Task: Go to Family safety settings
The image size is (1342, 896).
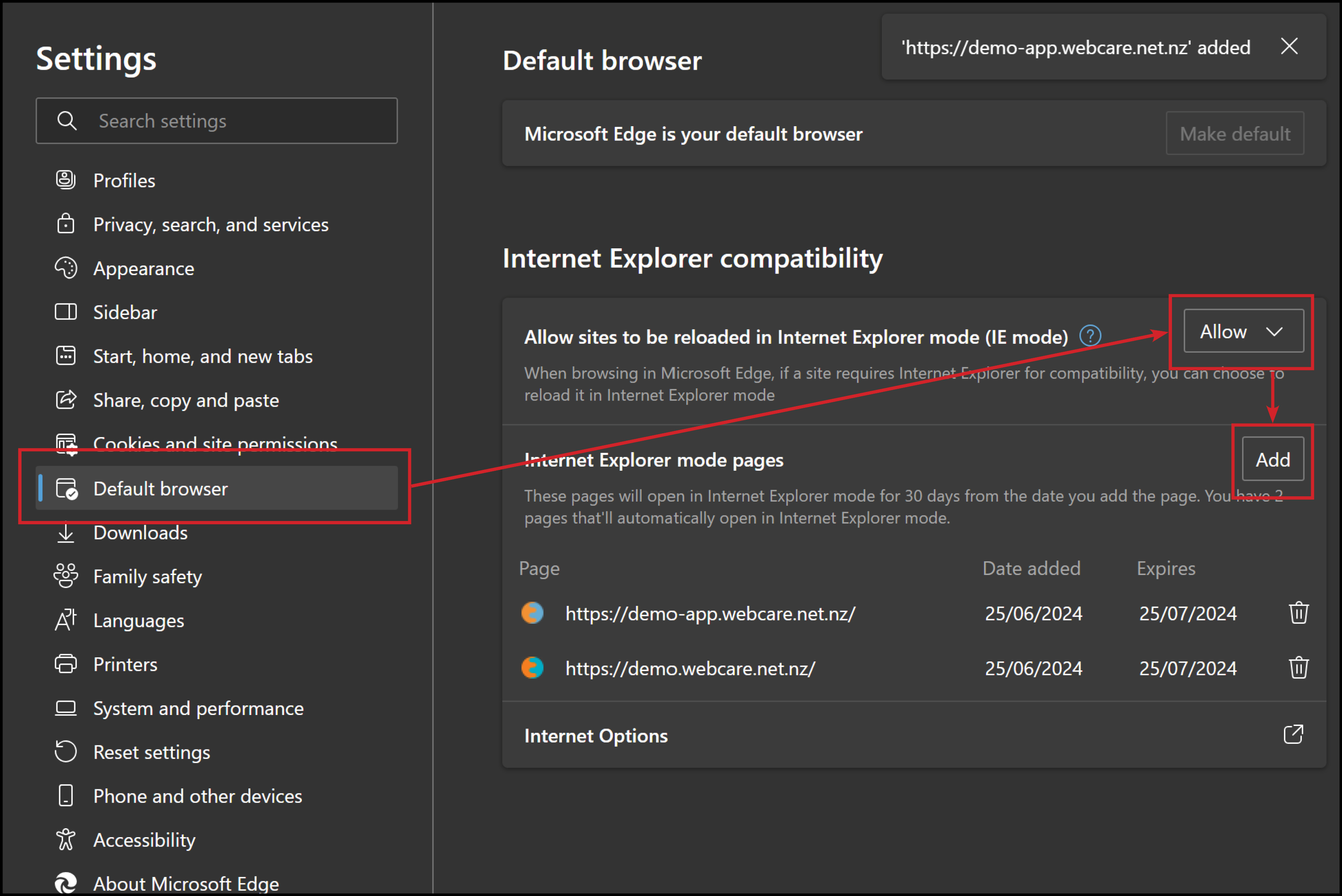Action: [217, 577]
